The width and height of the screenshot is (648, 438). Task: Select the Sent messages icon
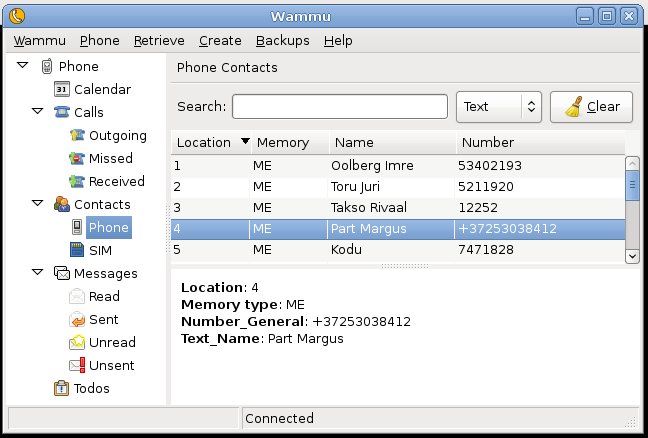pyautogui.click(x=77, y=320)
